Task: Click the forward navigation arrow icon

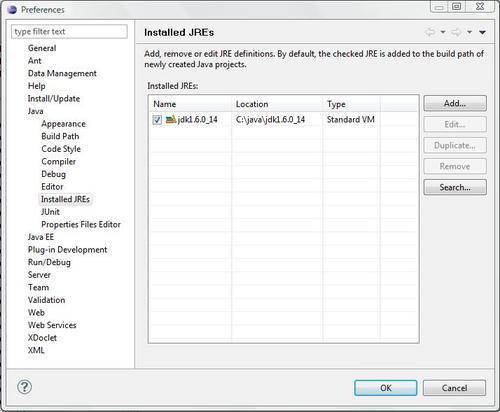Action: click(x=456, y=32)
